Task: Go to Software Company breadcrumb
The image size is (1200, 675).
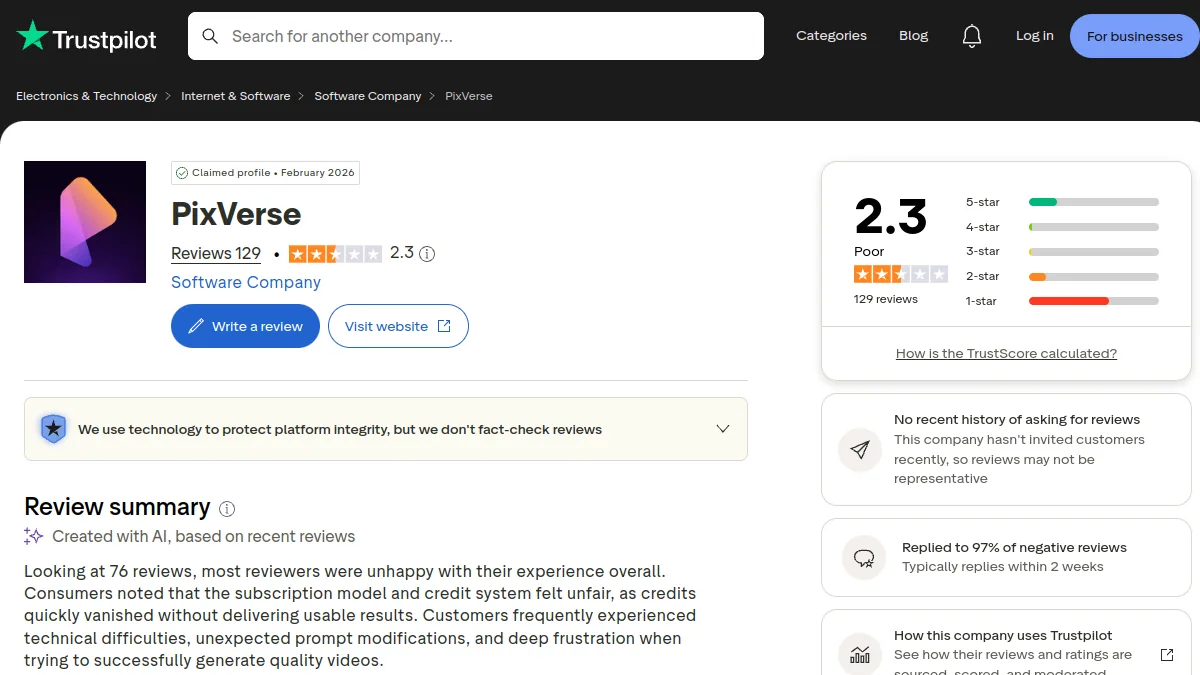Action: (368, 96)
